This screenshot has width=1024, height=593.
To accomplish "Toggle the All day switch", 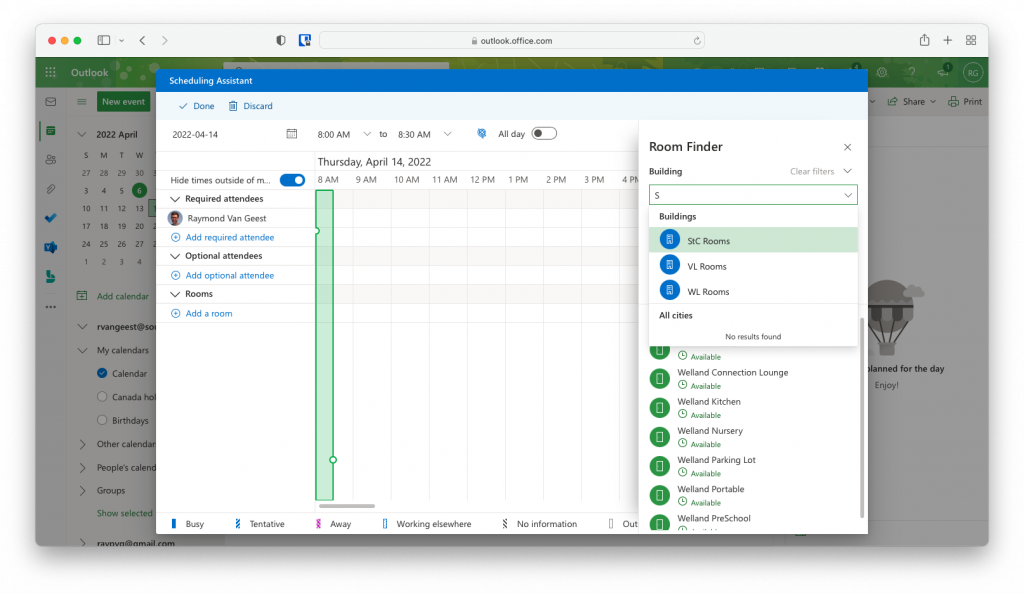I will tap(543, 134).
